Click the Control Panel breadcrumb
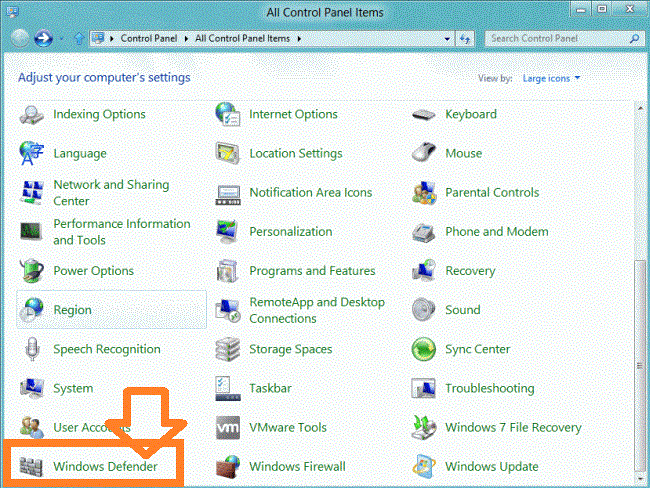 149,39
